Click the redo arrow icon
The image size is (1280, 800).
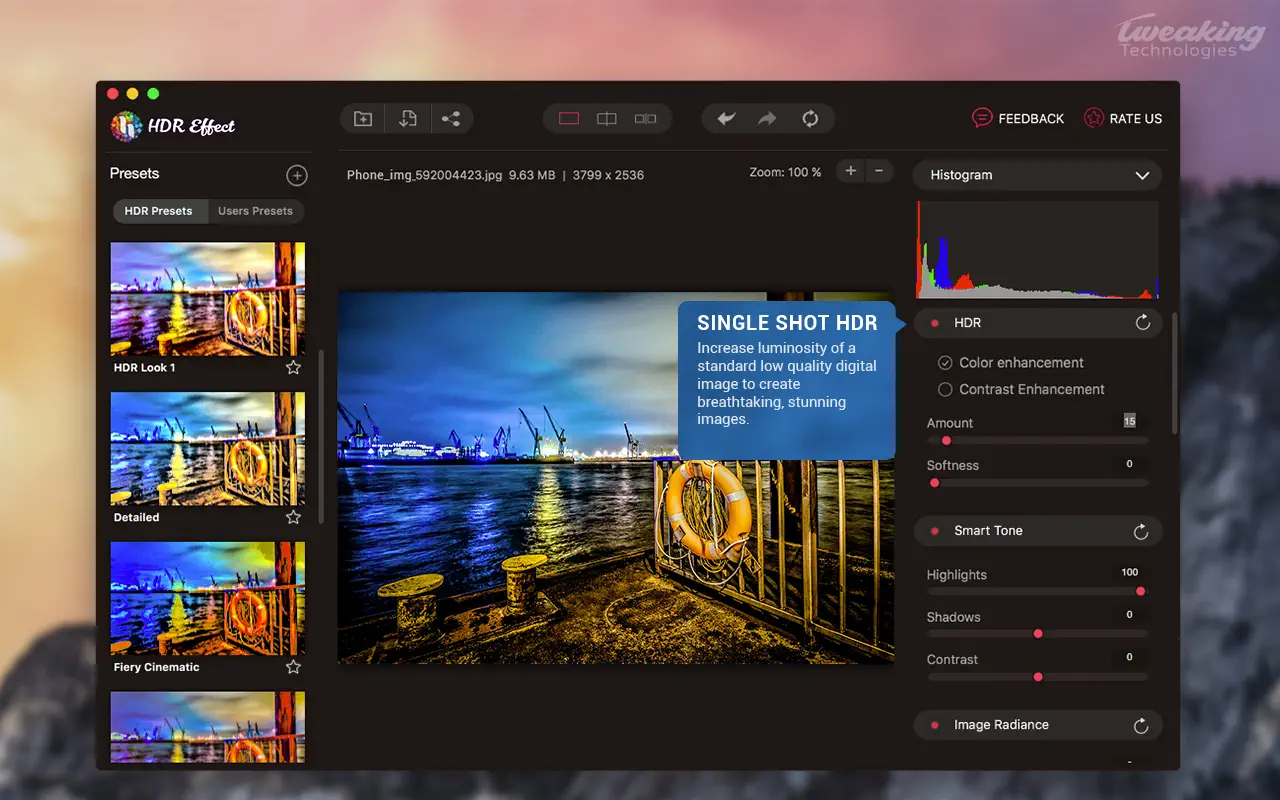tap(767, 119)
